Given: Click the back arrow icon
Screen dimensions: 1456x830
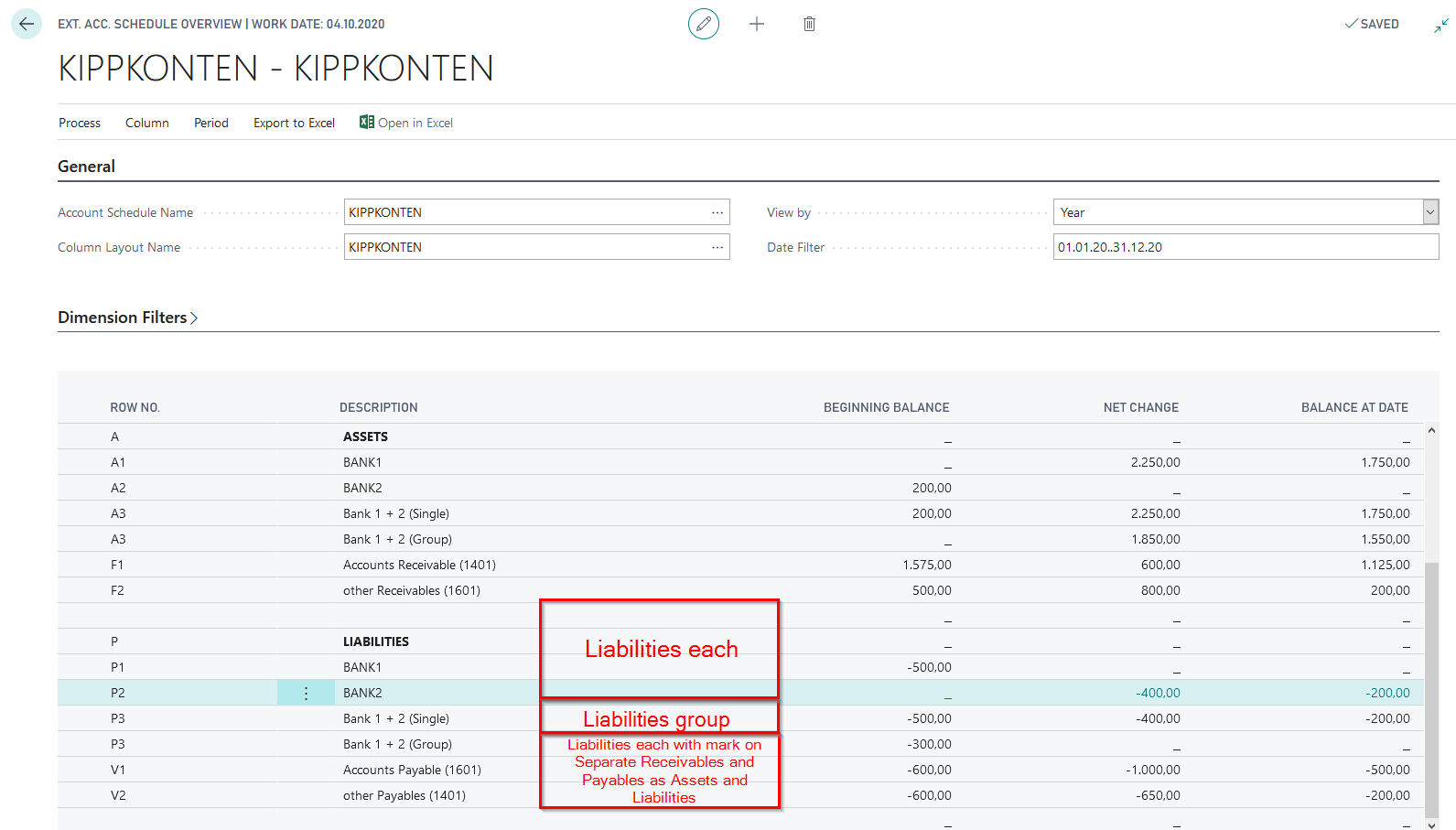Looking at the screenshot, I should [x=27, y=24].
